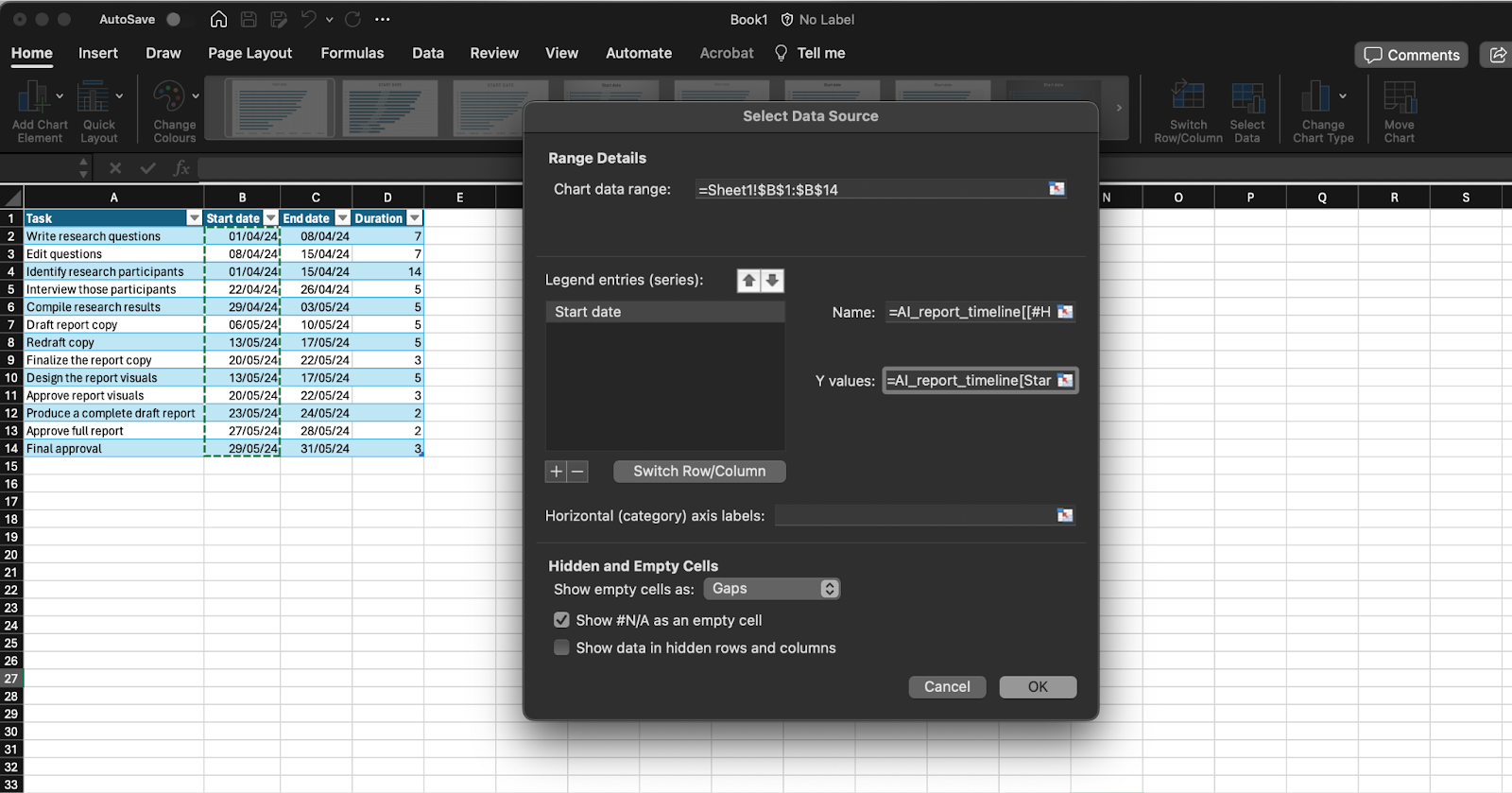
Task: Click the Change Chart Type icon
Action: point(1315,96)
